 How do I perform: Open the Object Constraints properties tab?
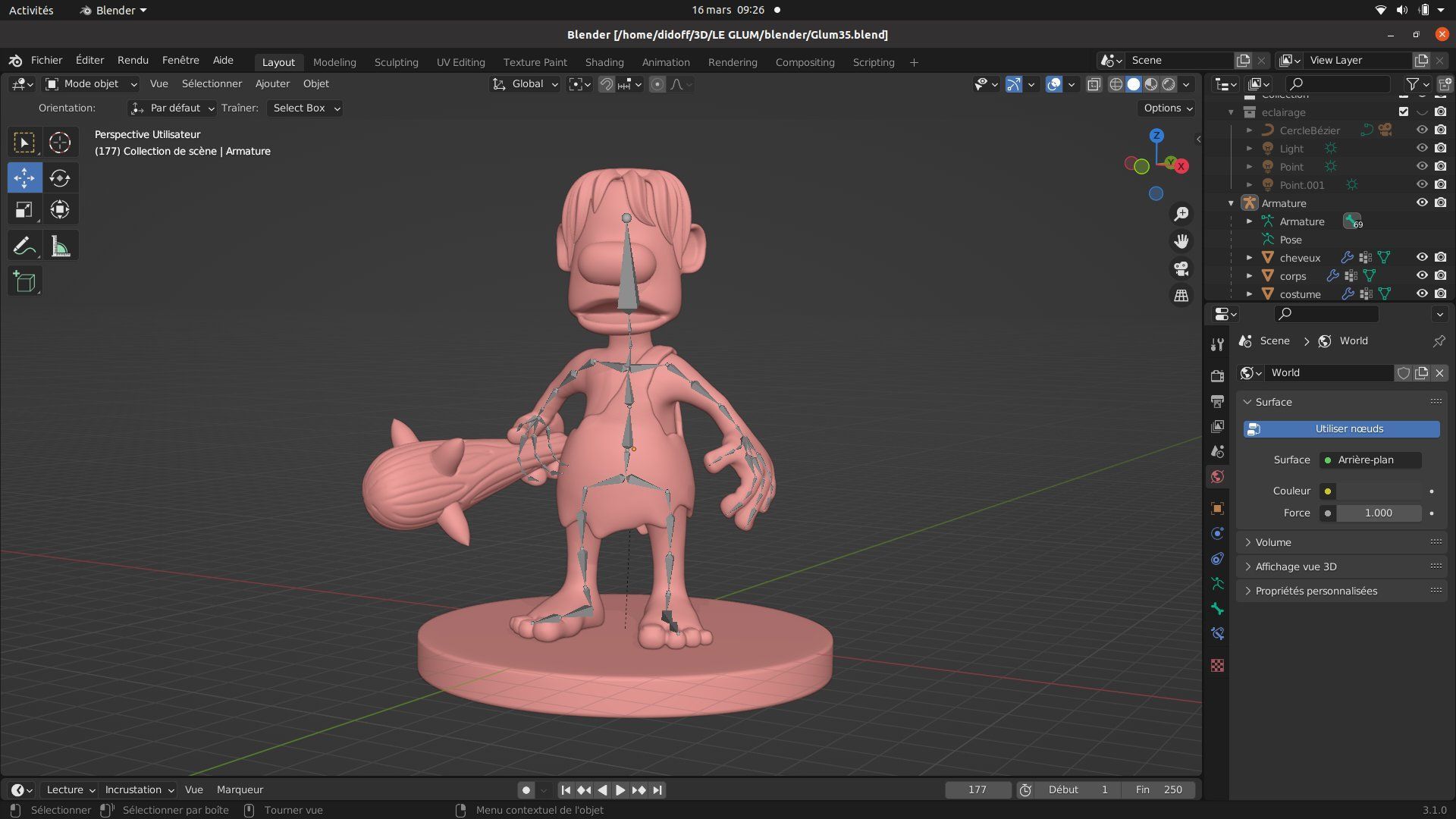pos(1217,559)
